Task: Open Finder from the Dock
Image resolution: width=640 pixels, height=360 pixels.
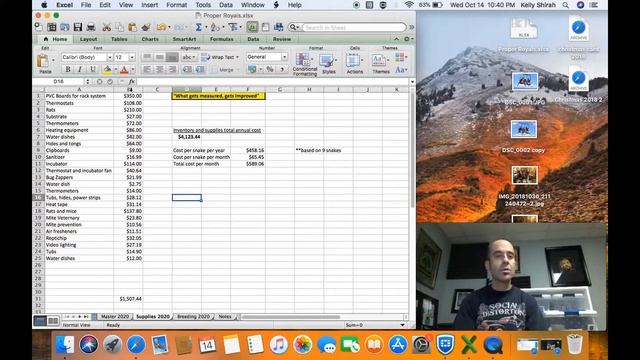Action: [65, 345]
